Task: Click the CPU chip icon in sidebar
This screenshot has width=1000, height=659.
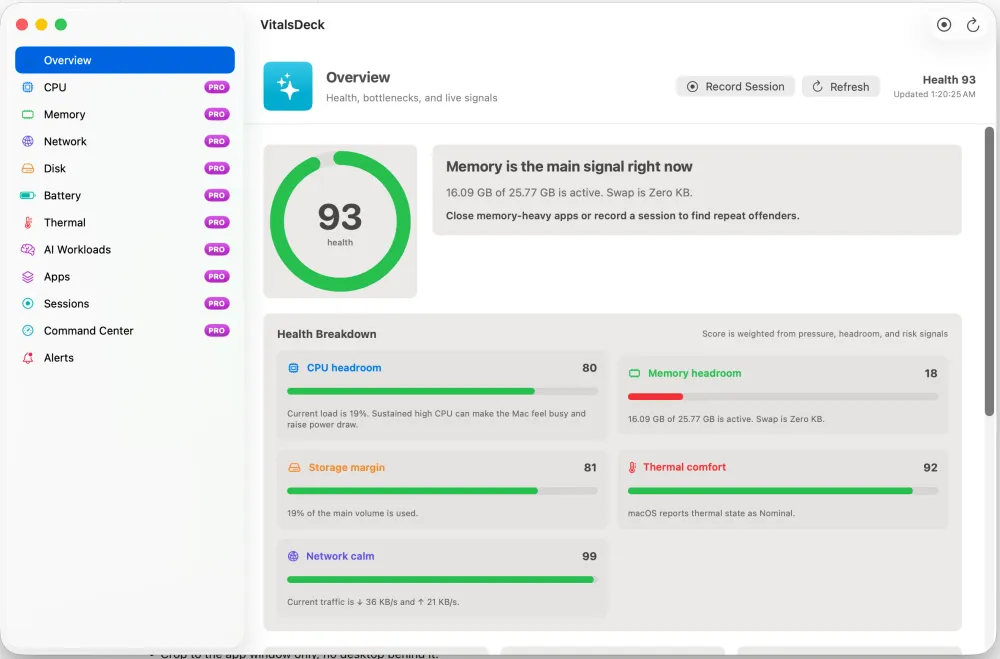Action: [27, 87]
